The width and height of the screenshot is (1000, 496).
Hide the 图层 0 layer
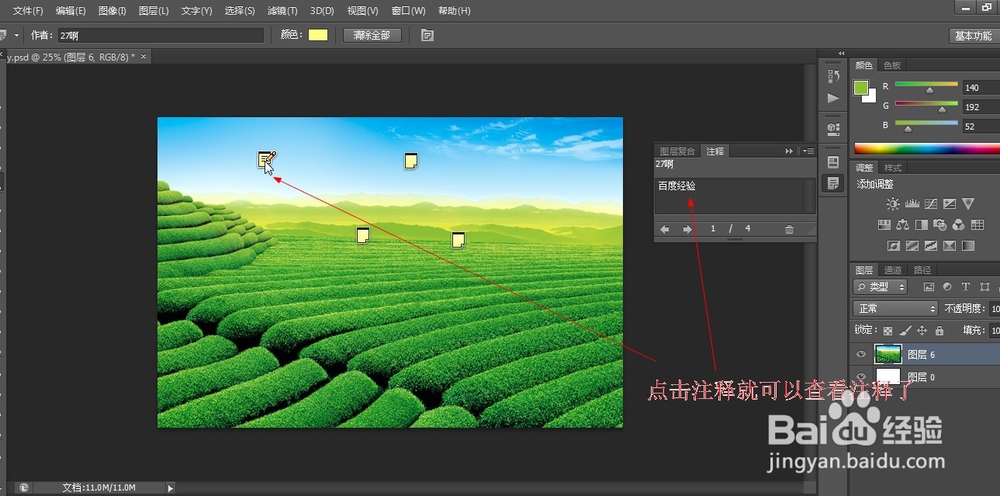[861, 377]
